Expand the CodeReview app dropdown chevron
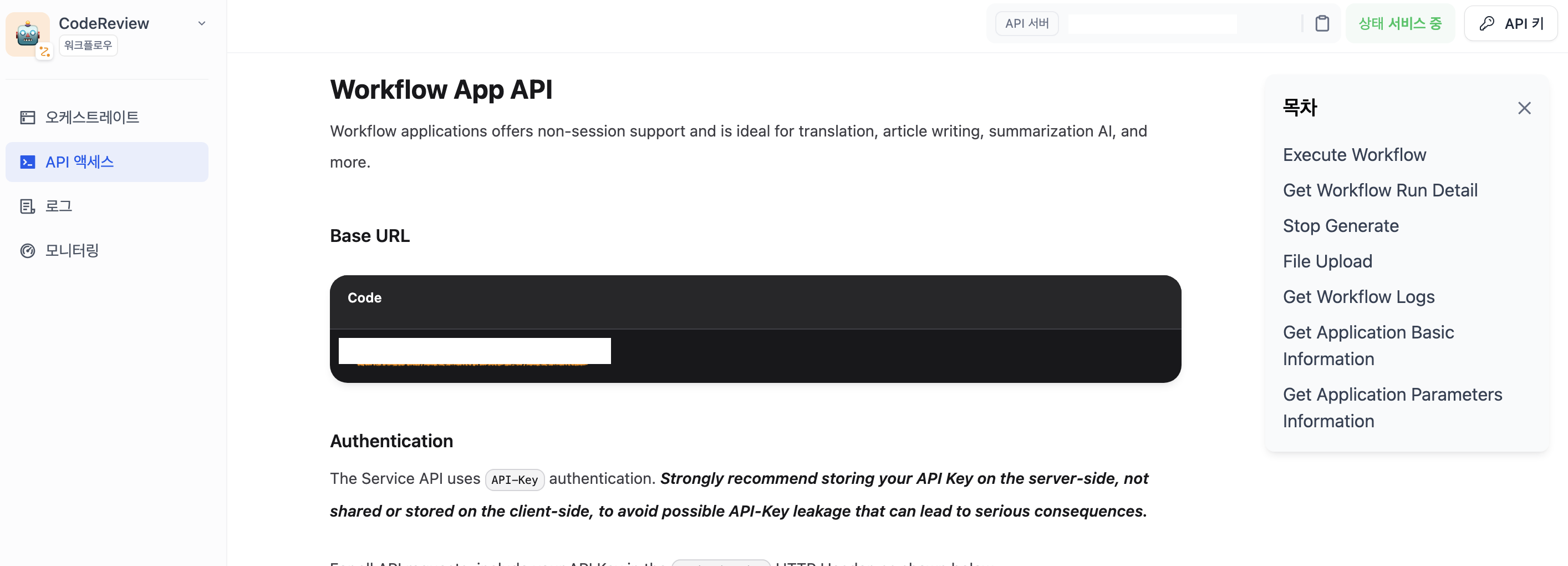The image size is (1568, 566). click(201, 23)
